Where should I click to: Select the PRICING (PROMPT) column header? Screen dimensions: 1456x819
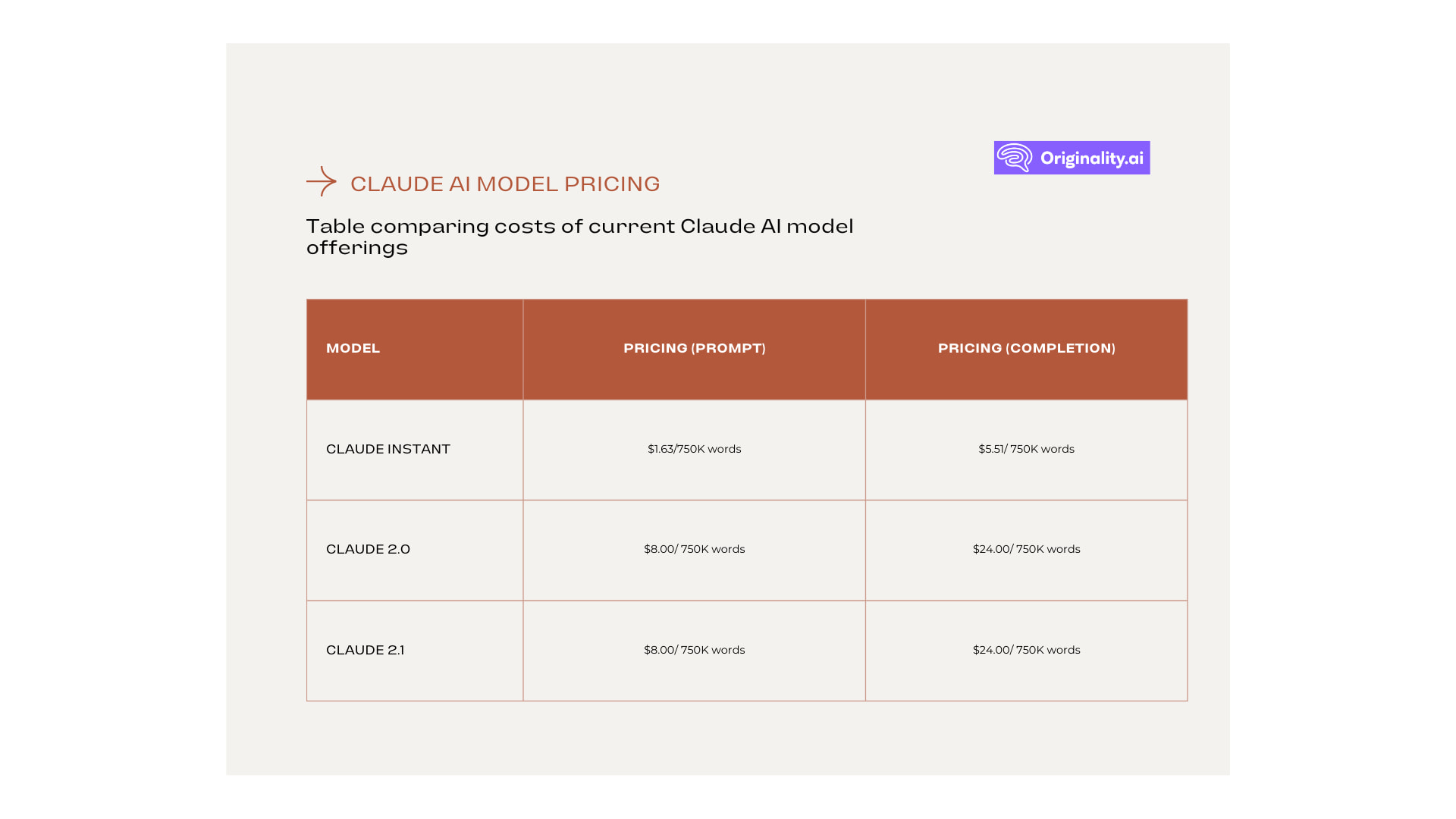(694, 348)
